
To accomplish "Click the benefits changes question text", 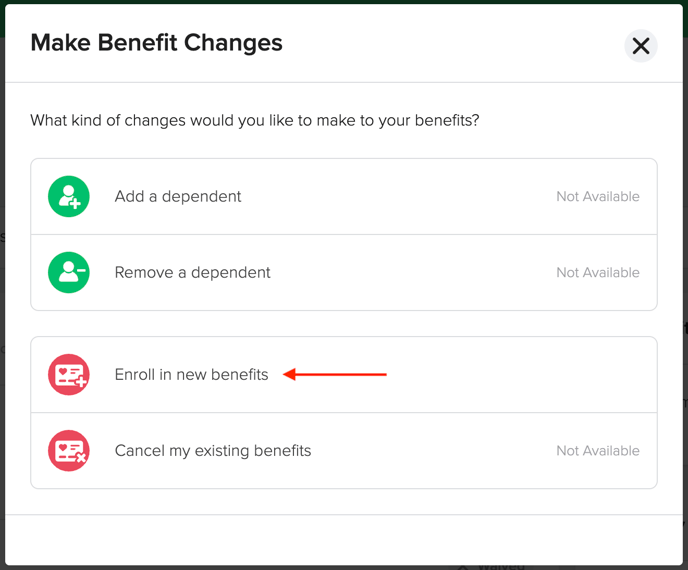I will (254, 120).
